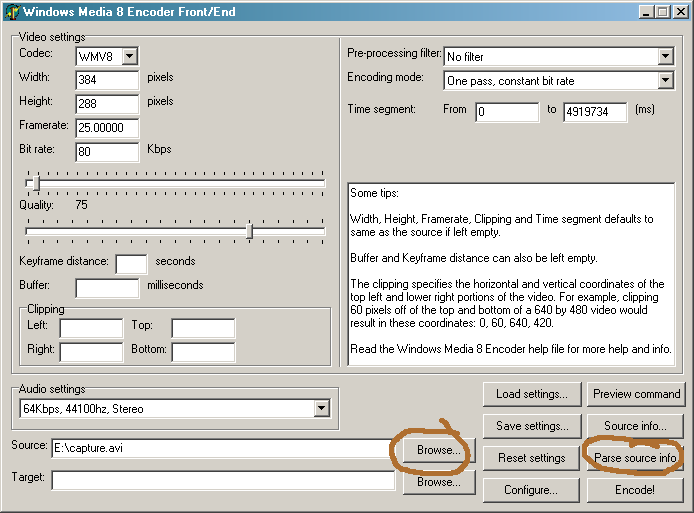
Task: Click the Source path field
Action: (x=223, y=448)
